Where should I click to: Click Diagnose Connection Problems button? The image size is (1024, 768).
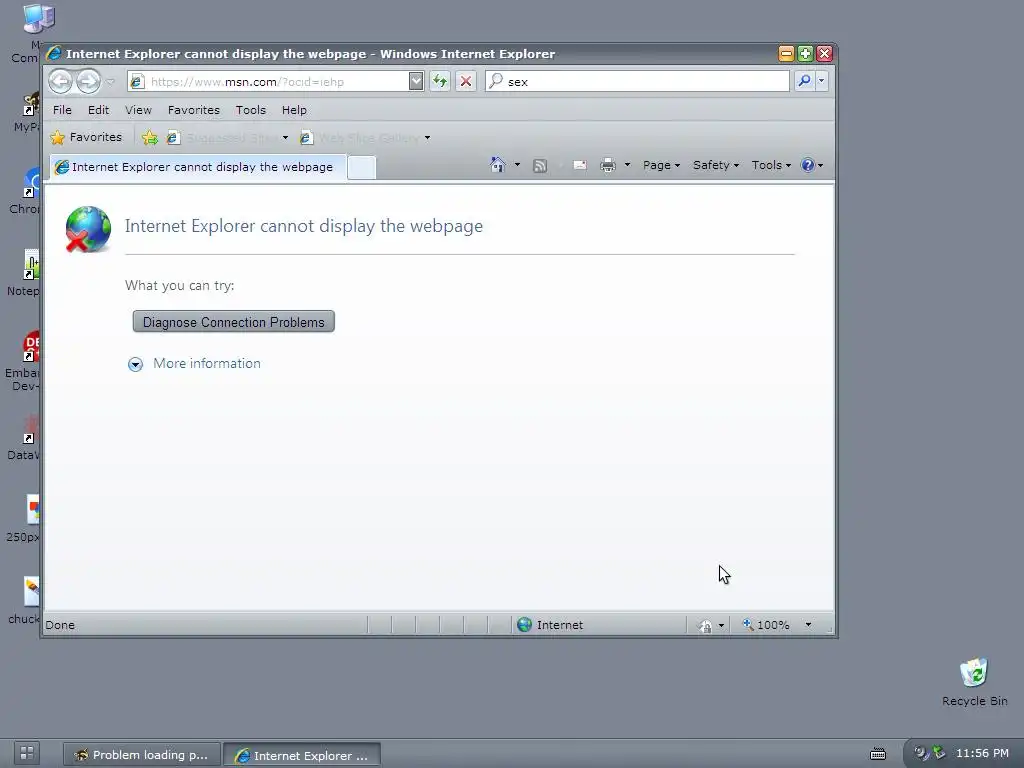(x=234, y=322)
